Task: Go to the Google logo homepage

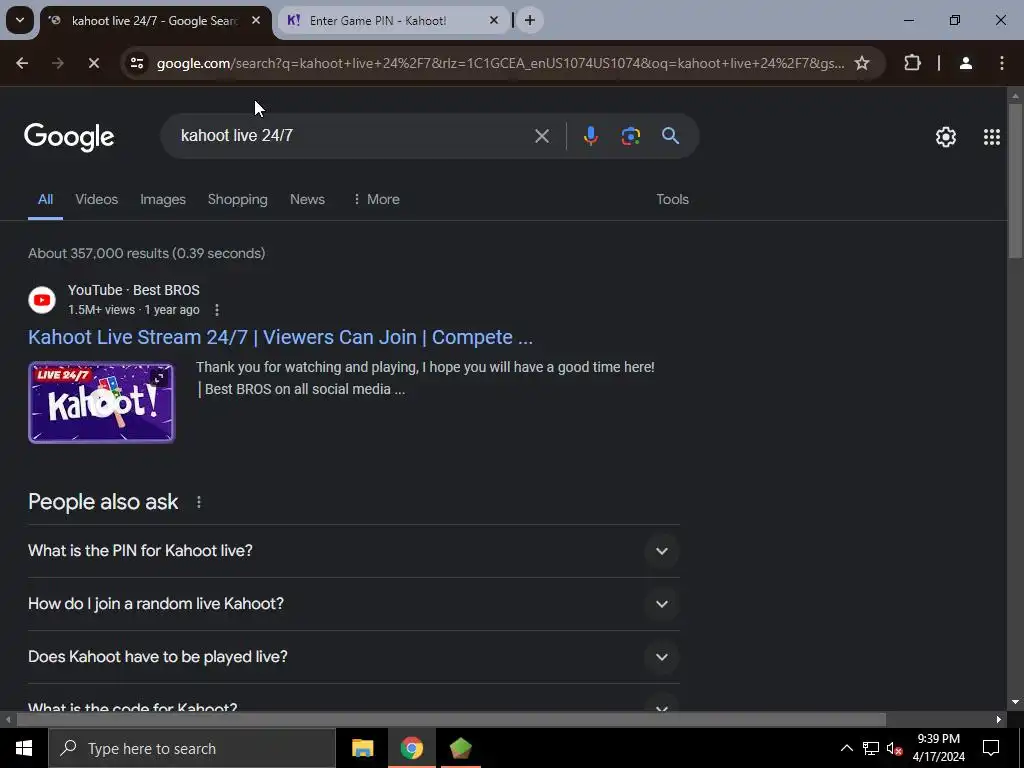Action: click(x=69, y=136)
